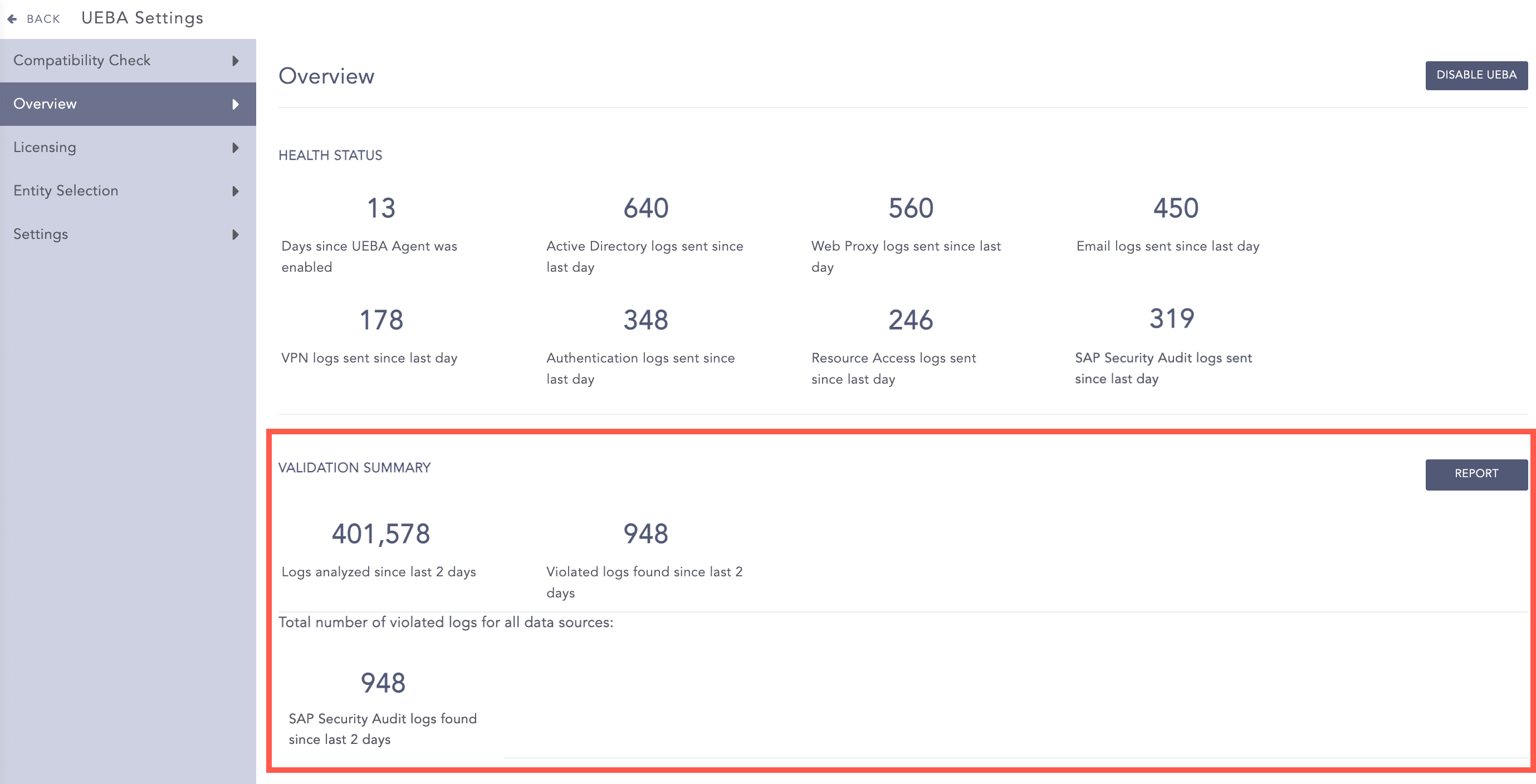1536x784 pixels.
Task: Expand the Overview arrow
Action: [236, 104]
